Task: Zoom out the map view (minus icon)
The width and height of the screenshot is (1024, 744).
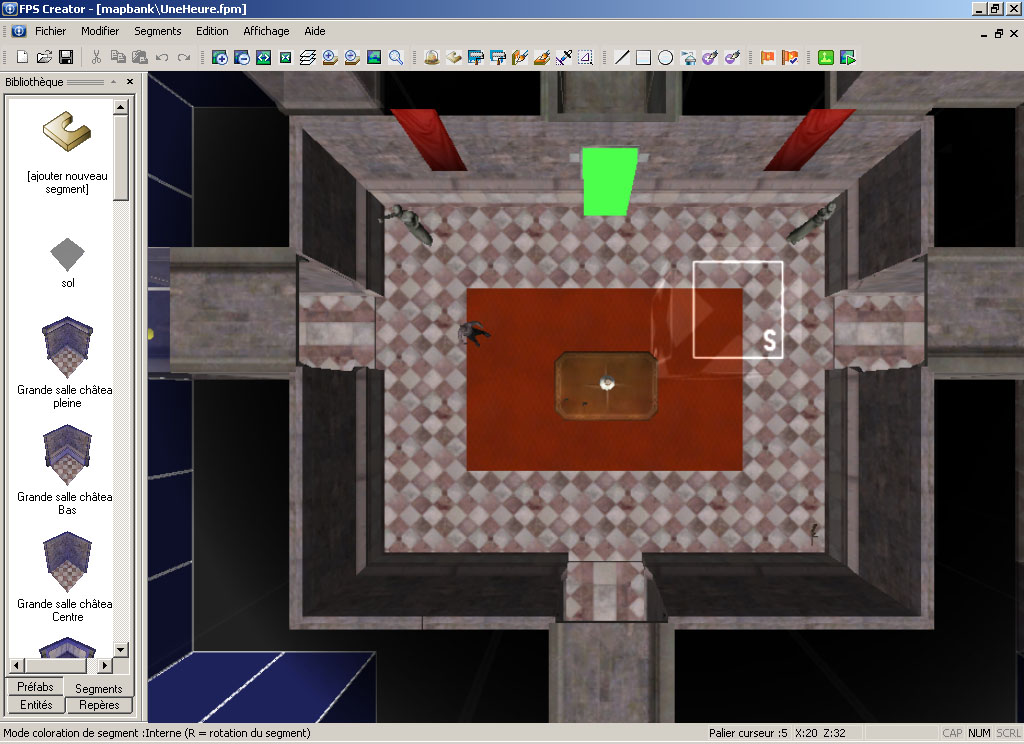Action: click(x=242, y=57)
